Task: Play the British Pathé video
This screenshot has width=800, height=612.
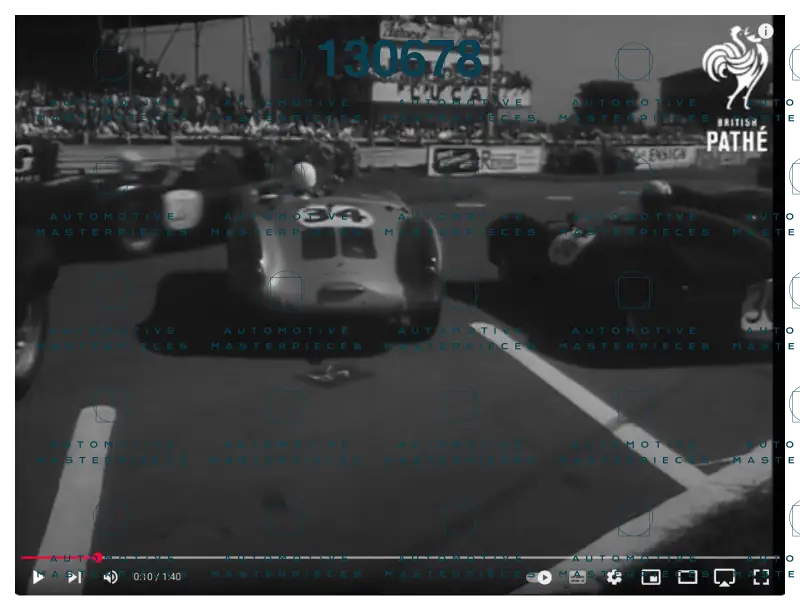Action: point(38,577)
